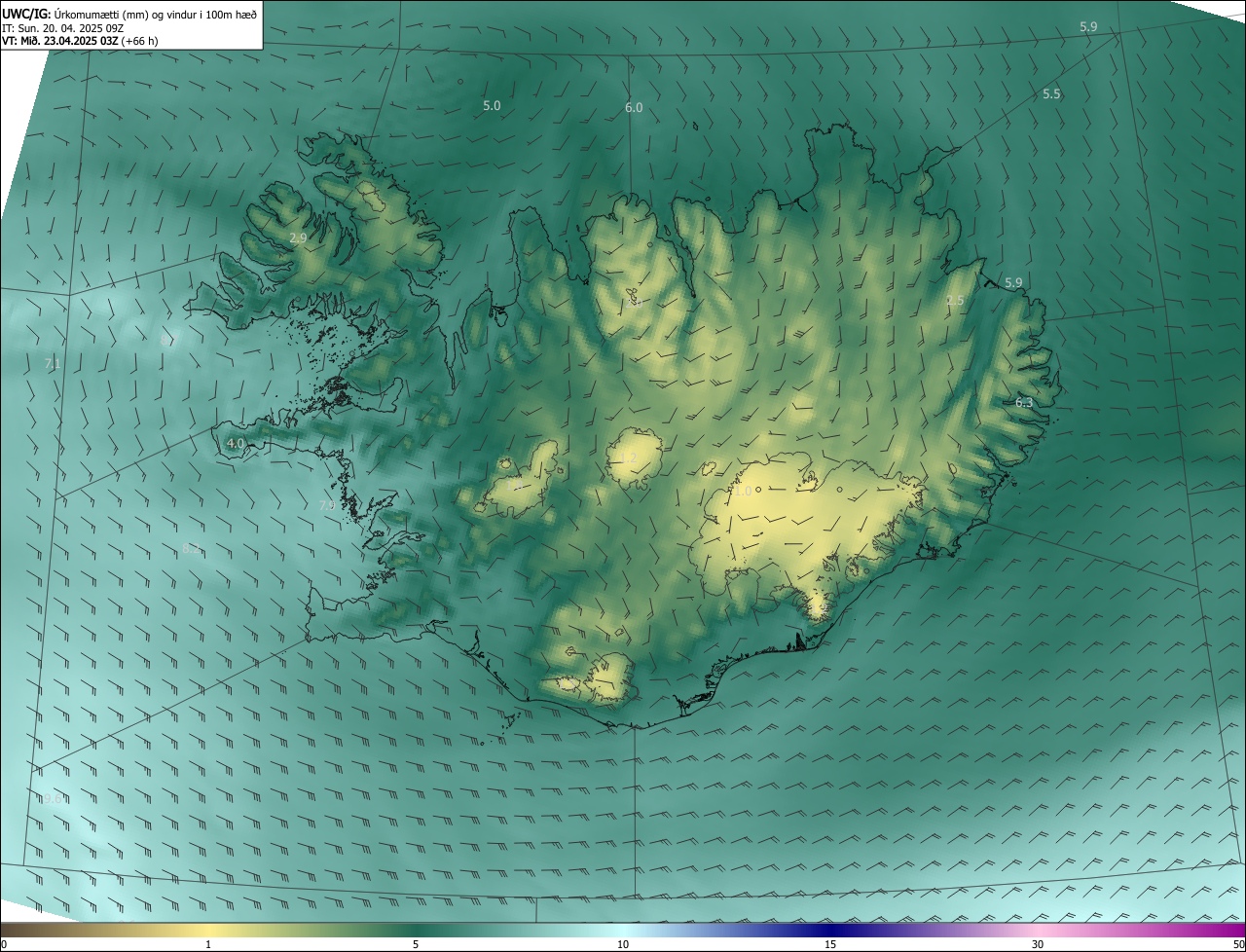Click the 1.2 value over Hofsjökull glacier
The image size is (1246, 952).
pos(628,458)
